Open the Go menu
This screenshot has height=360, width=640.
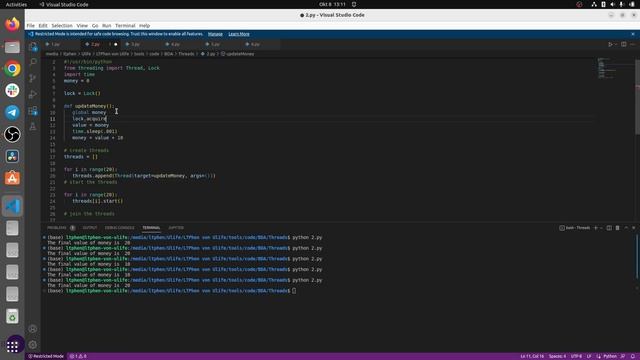pos(95,25)
